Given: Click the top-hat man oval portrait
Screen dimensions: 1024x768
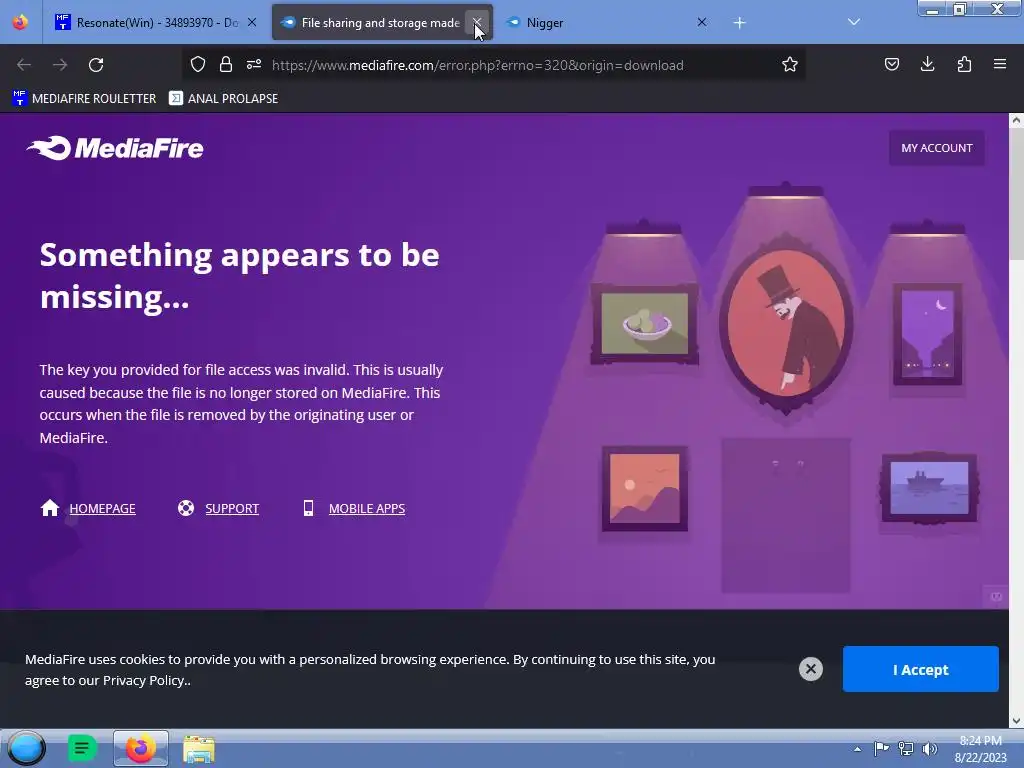Looking at the screenshot, I should [x=786, y=325].
